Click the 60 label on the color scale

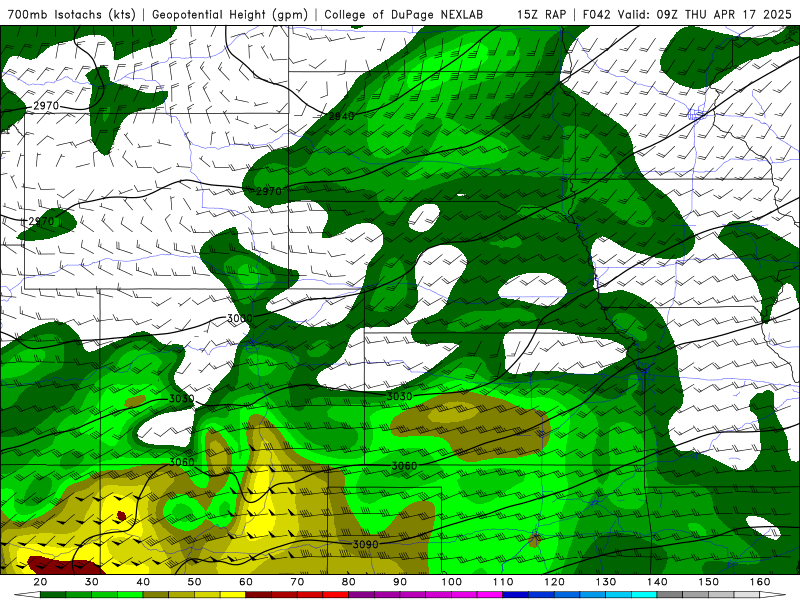[x=246, y=582]
